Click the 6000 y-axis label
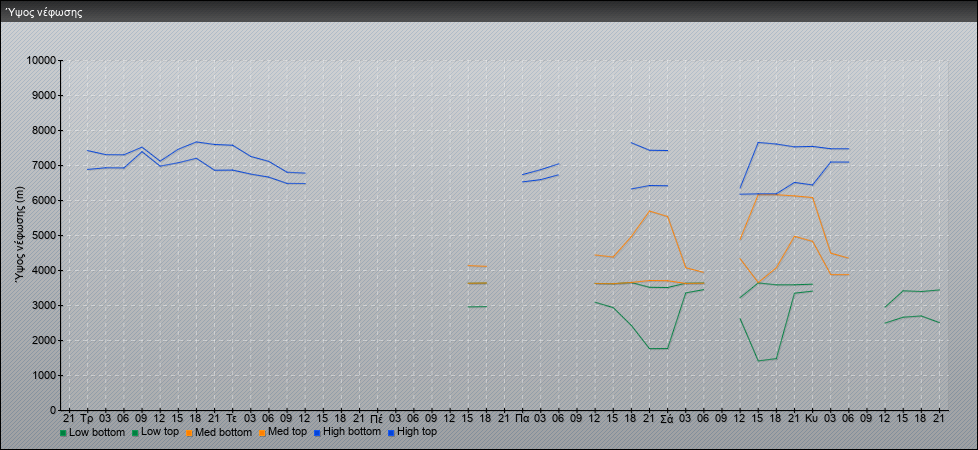This screenshot has width=978, height=450. pyautogui.click(x=44, y=200)
